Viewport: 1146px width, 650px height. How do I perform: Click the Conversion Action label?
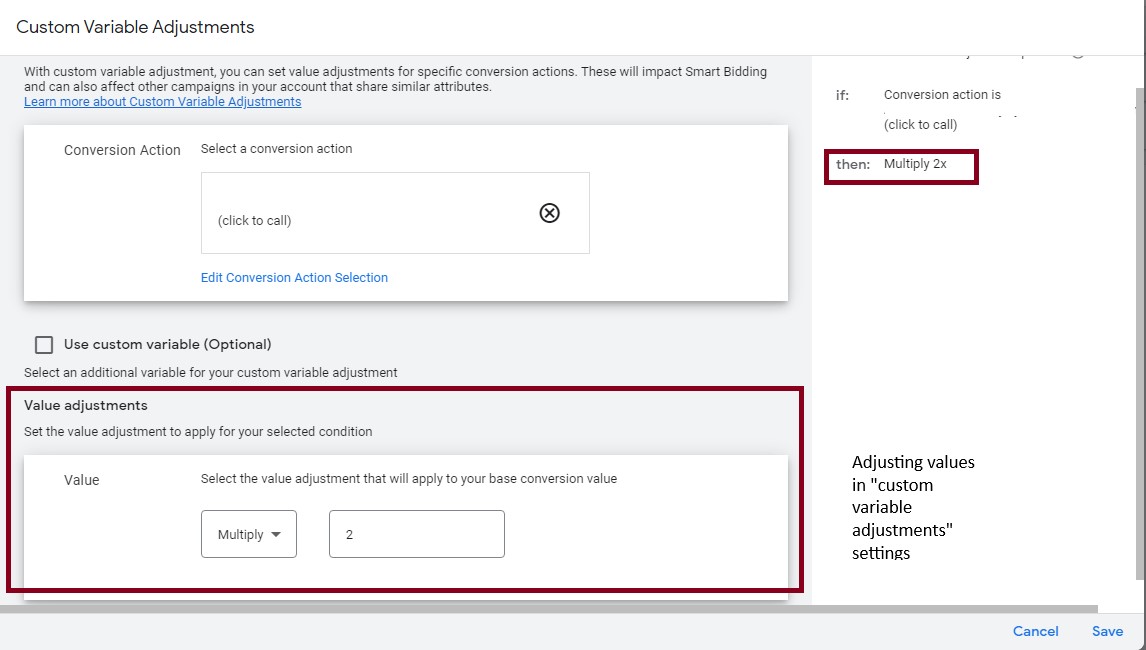pos(122,150)
